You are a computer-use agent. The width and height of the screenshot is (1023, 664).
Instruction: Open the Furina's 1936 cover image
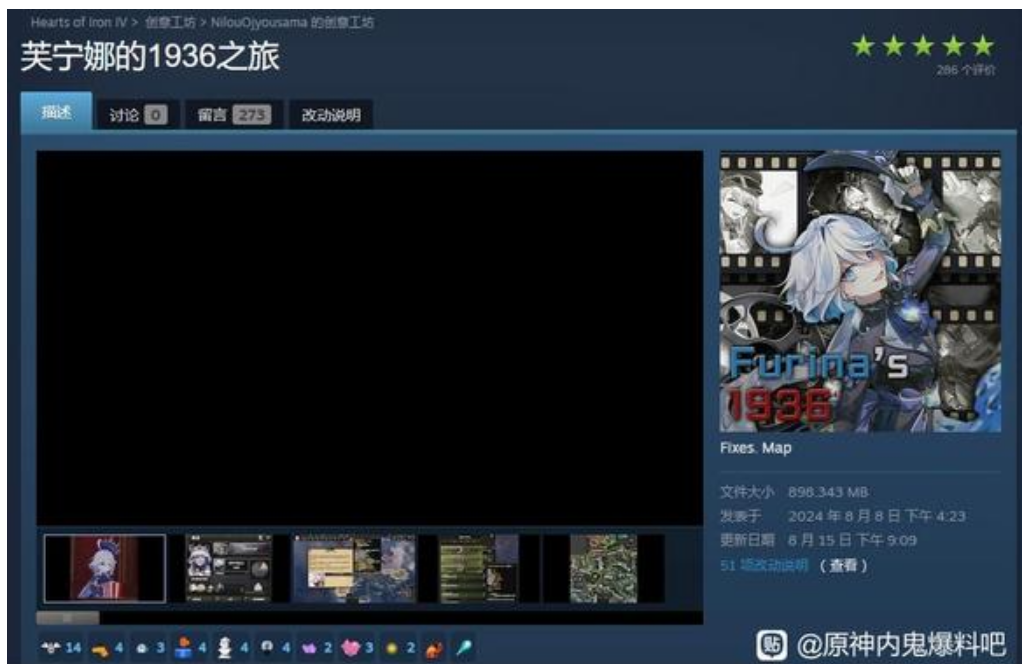tap(860, 292)
